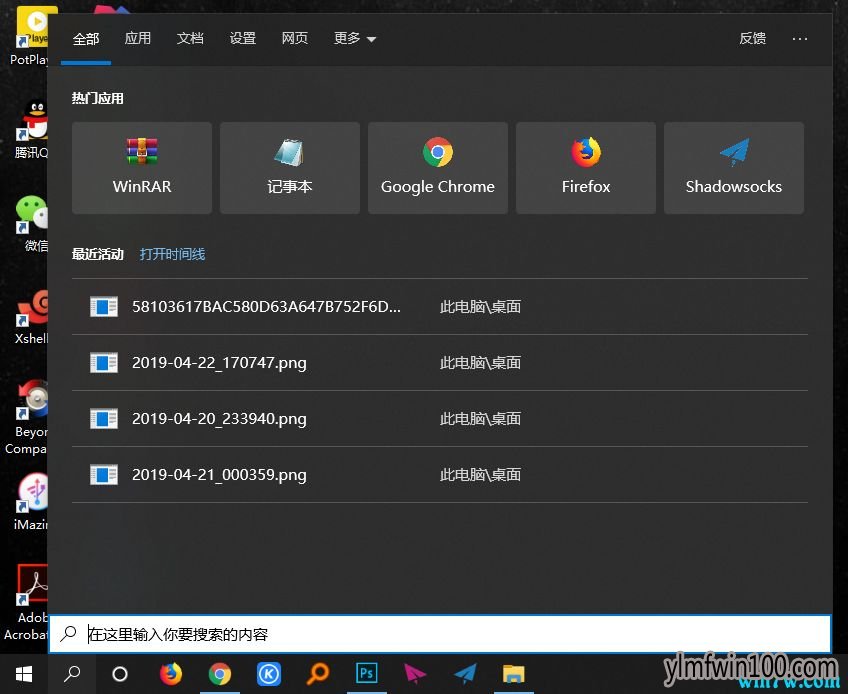Open orange magnifier app on taskbar
This screenshot has height=694, width=848.
pos(318,674)
